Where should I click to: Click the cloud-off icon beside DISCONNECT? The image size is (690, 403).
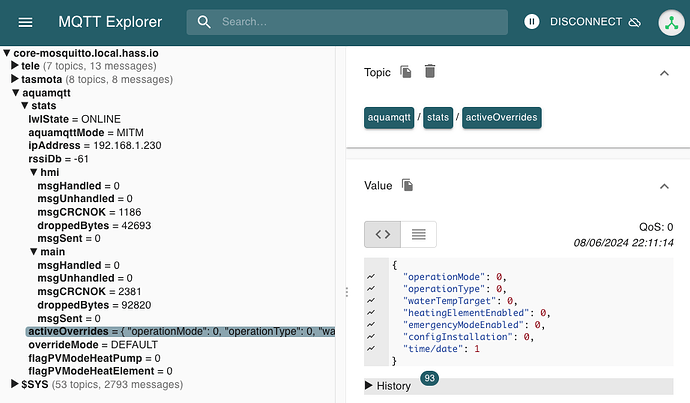coord(635,22)
